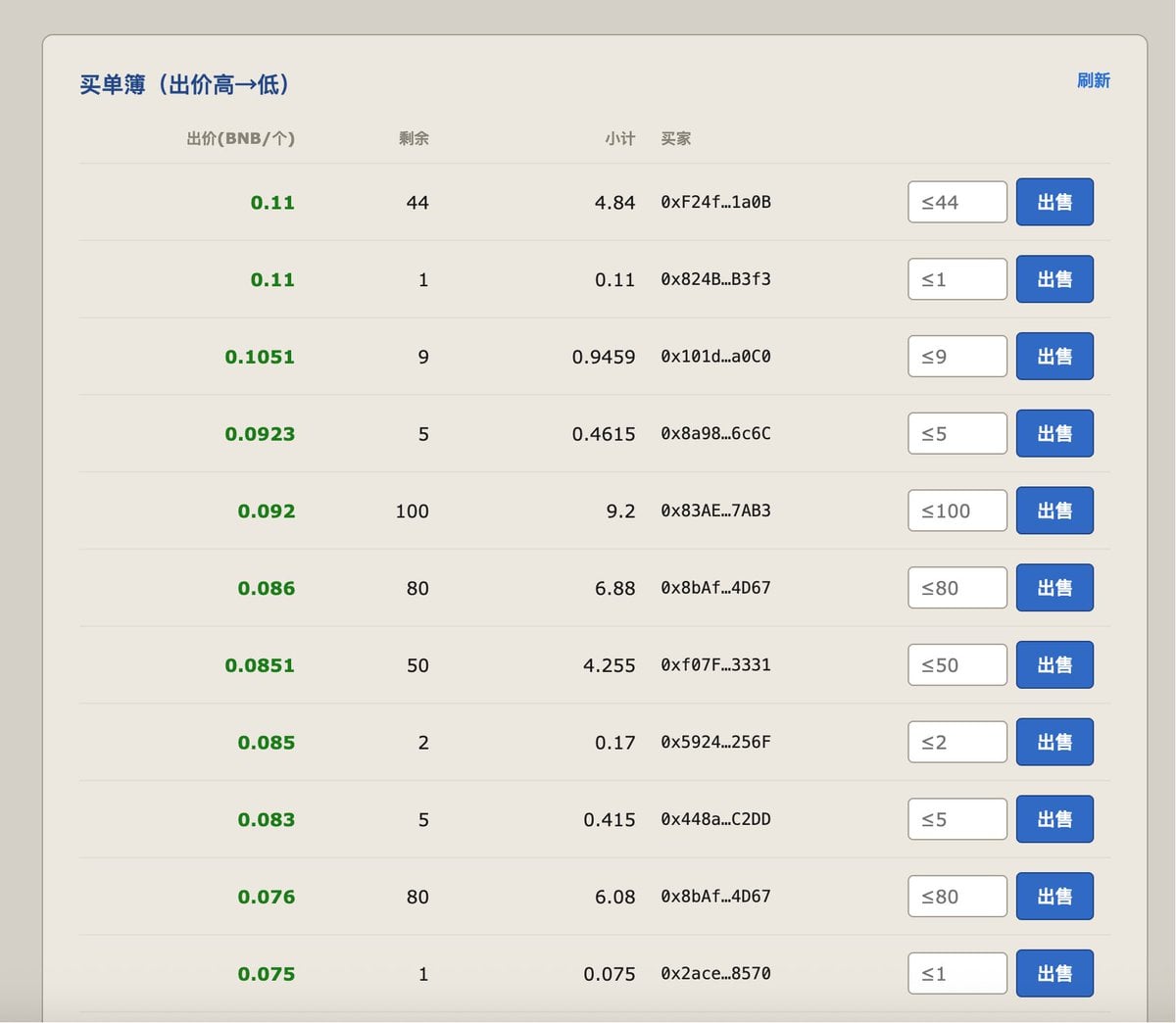Click buyer address 0x5924…256F
This screenshot has width=1176, height=1023.
[715, 742]
